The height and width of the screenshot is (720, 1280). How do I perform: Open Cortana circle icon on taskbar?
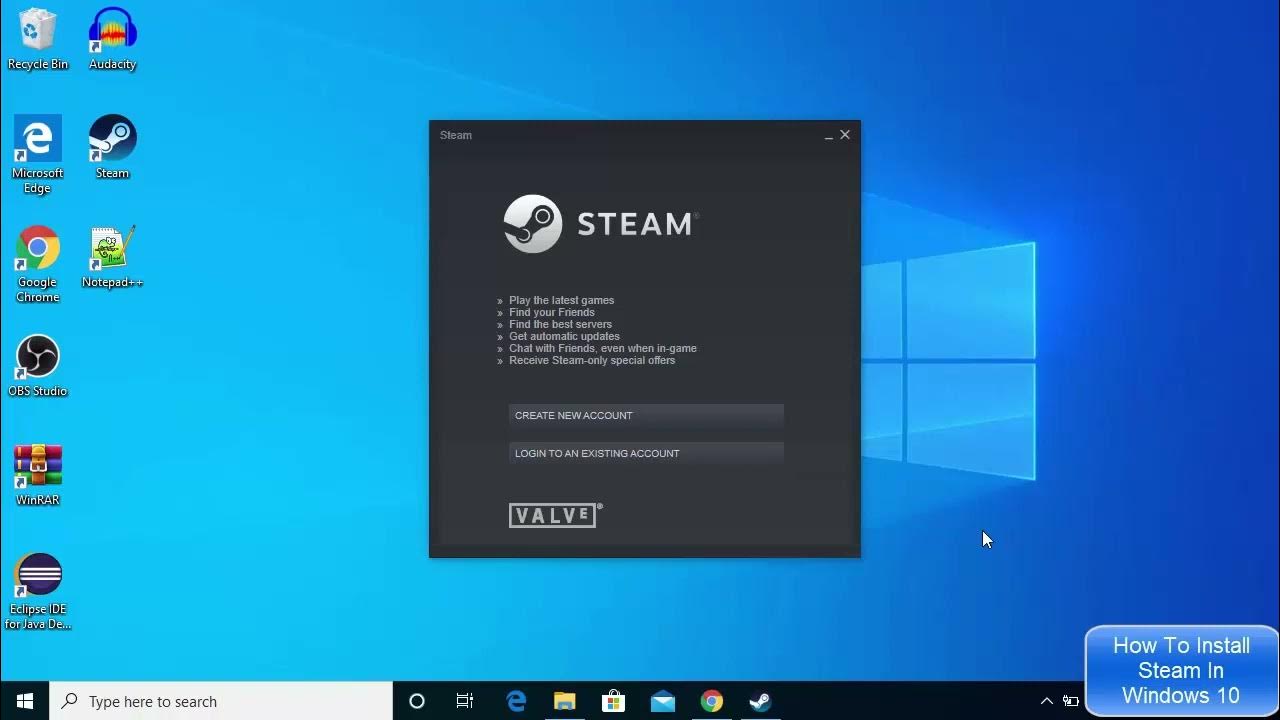417,701
